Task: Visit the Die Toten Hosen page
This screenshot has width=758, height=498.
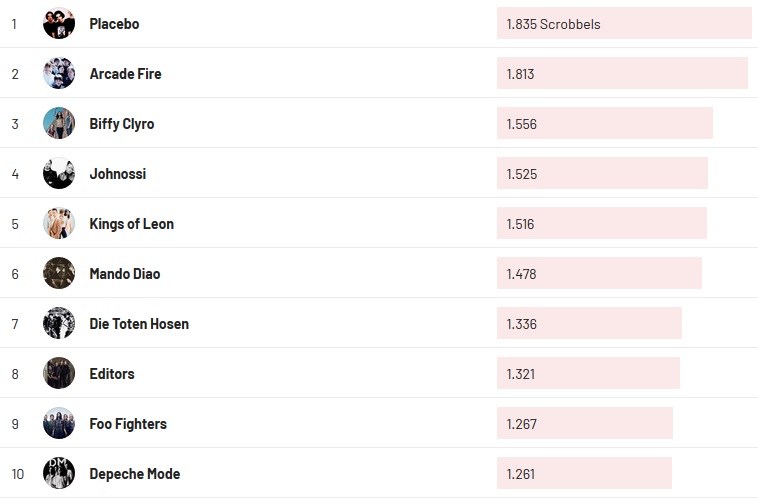Action: [x=139, y=324]
